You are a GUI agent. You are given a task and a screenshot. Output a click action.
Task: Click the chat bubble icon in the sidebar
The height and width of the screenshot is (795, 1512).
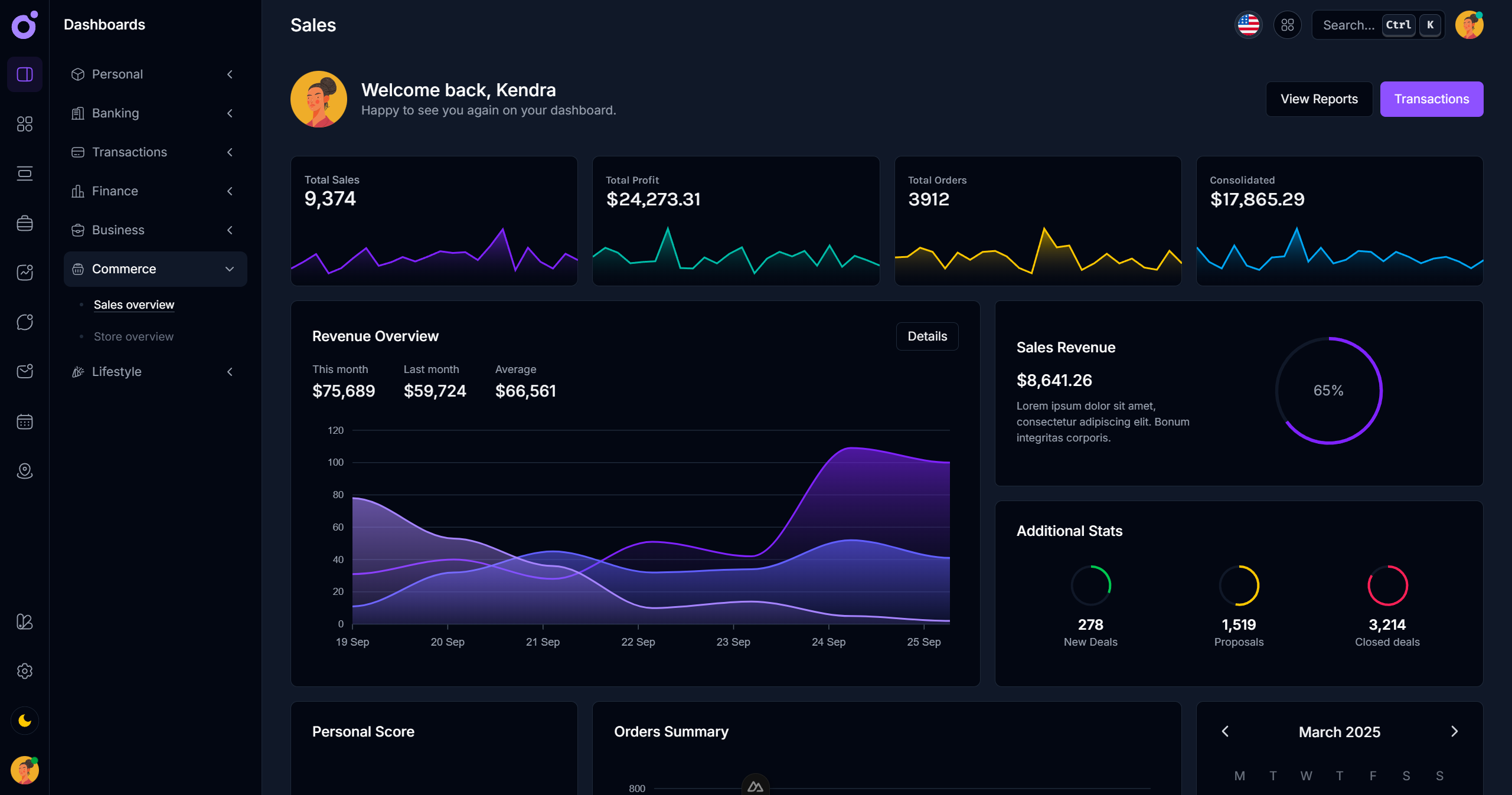pyautogui.click(x=24, y=322)
